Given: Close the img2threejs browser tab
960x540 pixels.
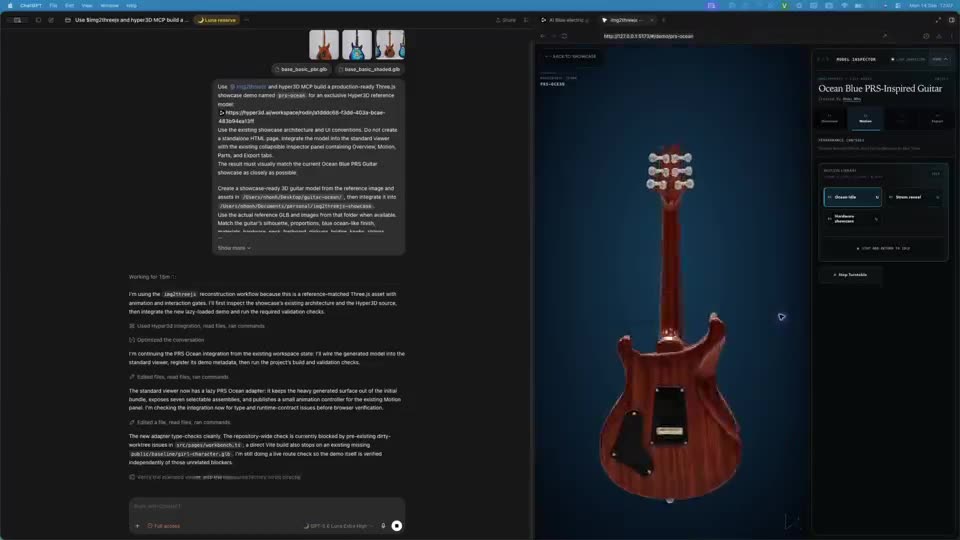Looking at the screenshot, I should [652, 20].
